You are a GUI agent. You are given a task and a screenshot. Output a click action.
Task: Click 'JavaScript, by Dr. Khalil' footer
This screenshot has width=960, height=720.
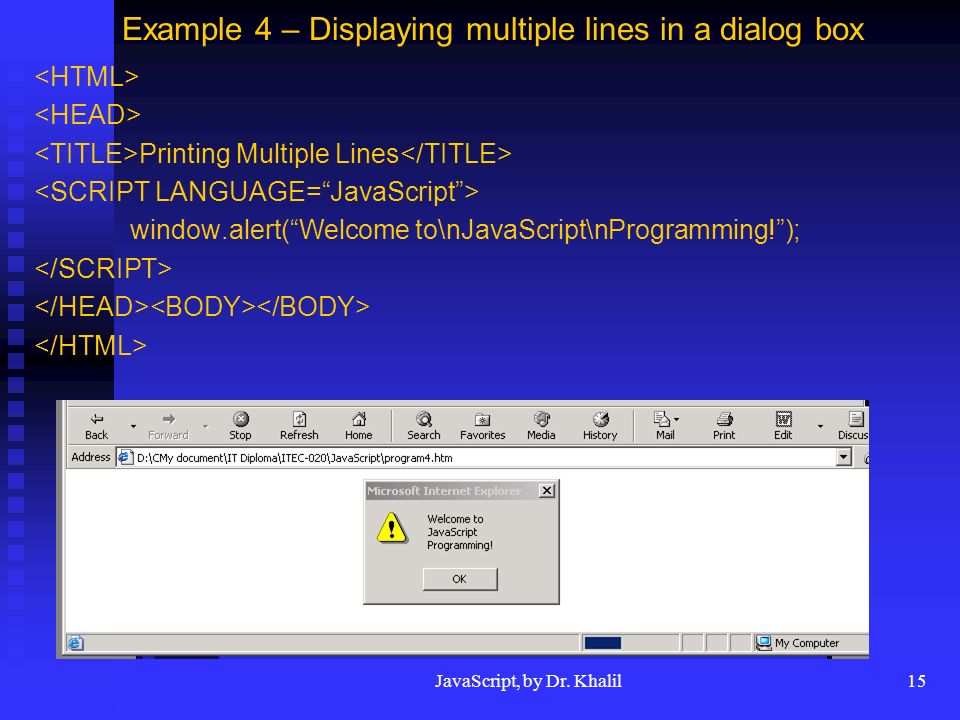[528, 681]
